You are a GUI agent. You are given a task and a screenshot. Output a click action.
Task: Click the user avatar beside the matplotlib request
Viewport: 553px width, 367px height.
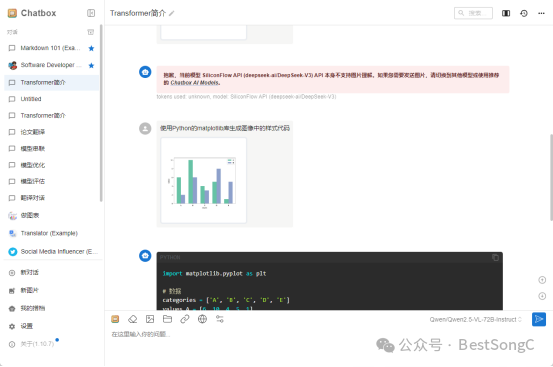(x=145, y=128)
